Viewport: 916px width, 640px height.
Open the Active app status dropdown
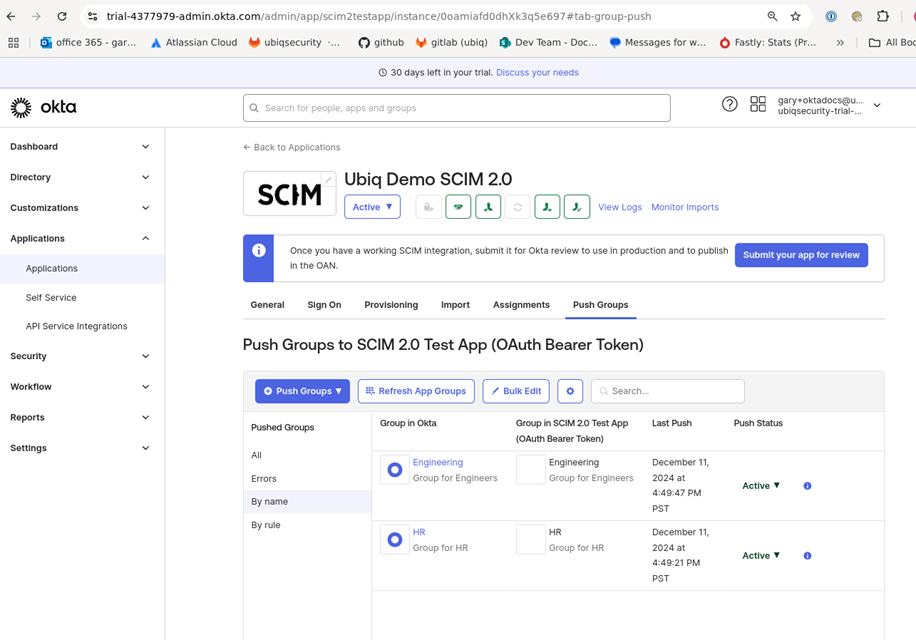[x=372, y=207]
